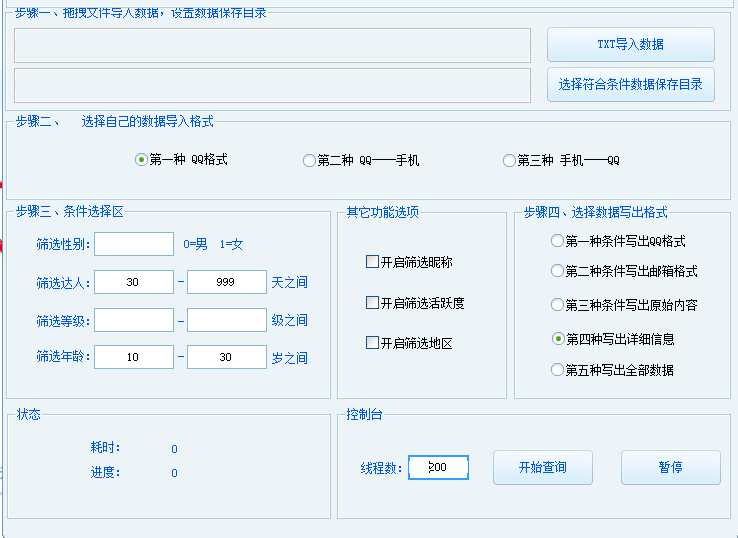The width and height of the screenshot is (738, 538).
Task: Click the 天之间 text
Action: click(x=289, y=282)
